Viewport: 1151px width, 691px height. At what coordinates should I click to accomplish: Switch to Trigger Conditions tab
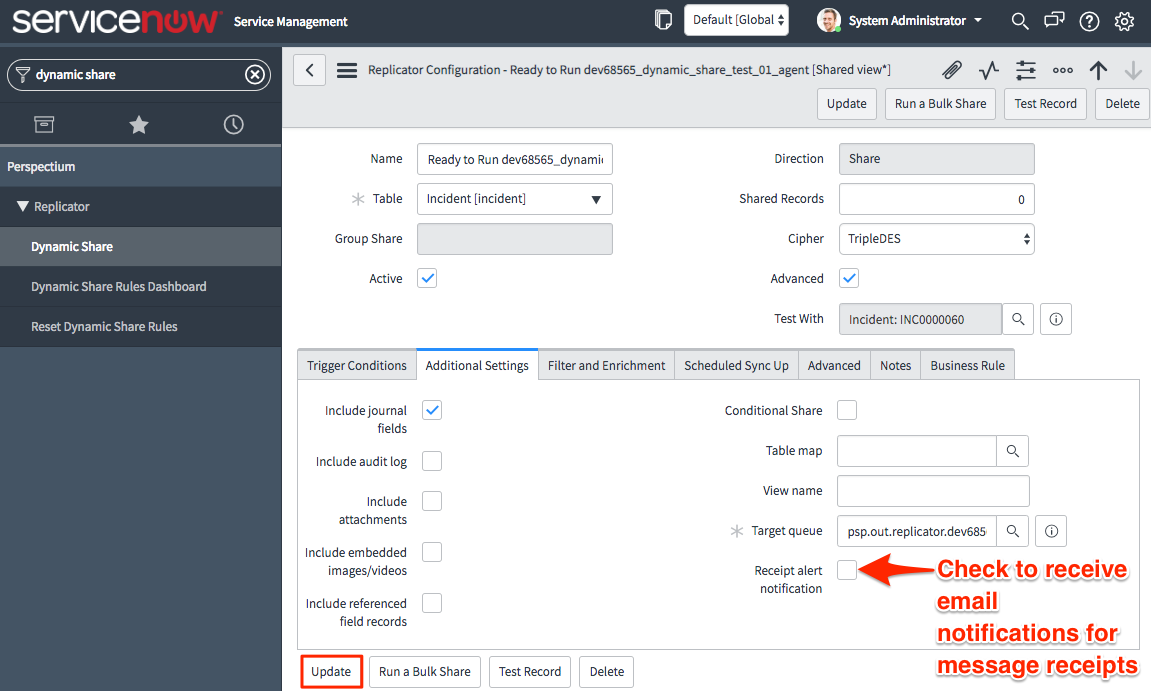point(357,365)
